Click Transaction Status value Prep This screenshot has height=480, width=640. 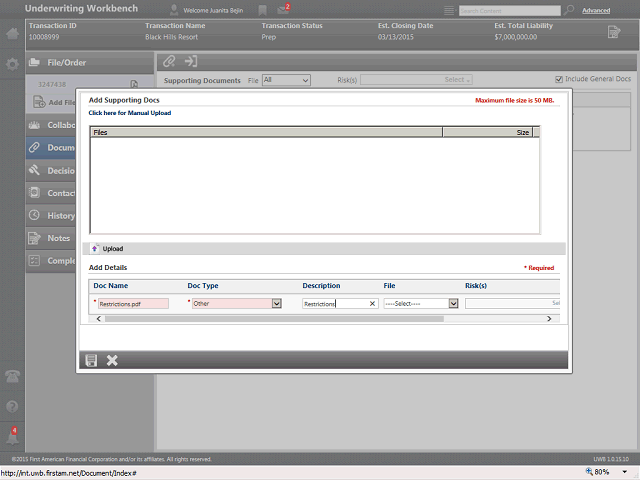pos(269,37)
